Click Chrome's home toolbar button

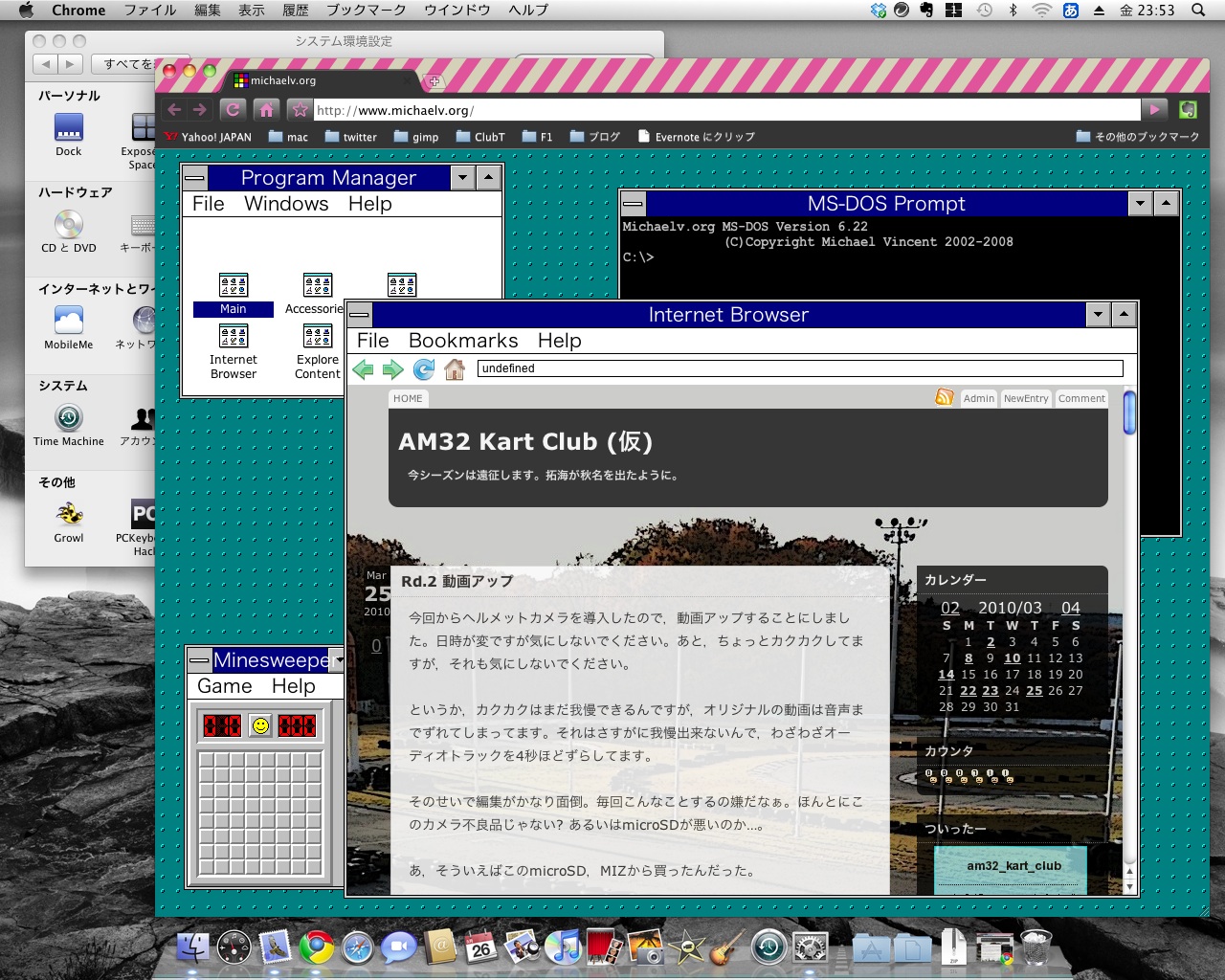266,109
